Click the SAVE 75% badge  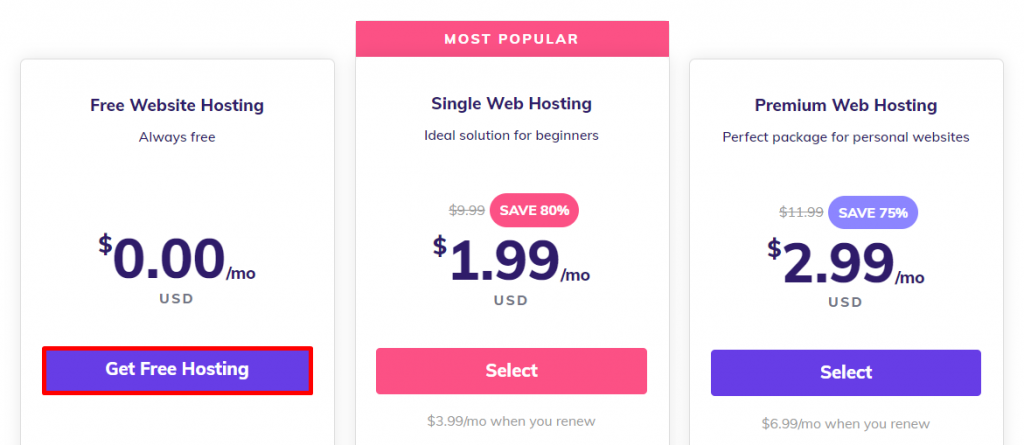tap(873, 212)
